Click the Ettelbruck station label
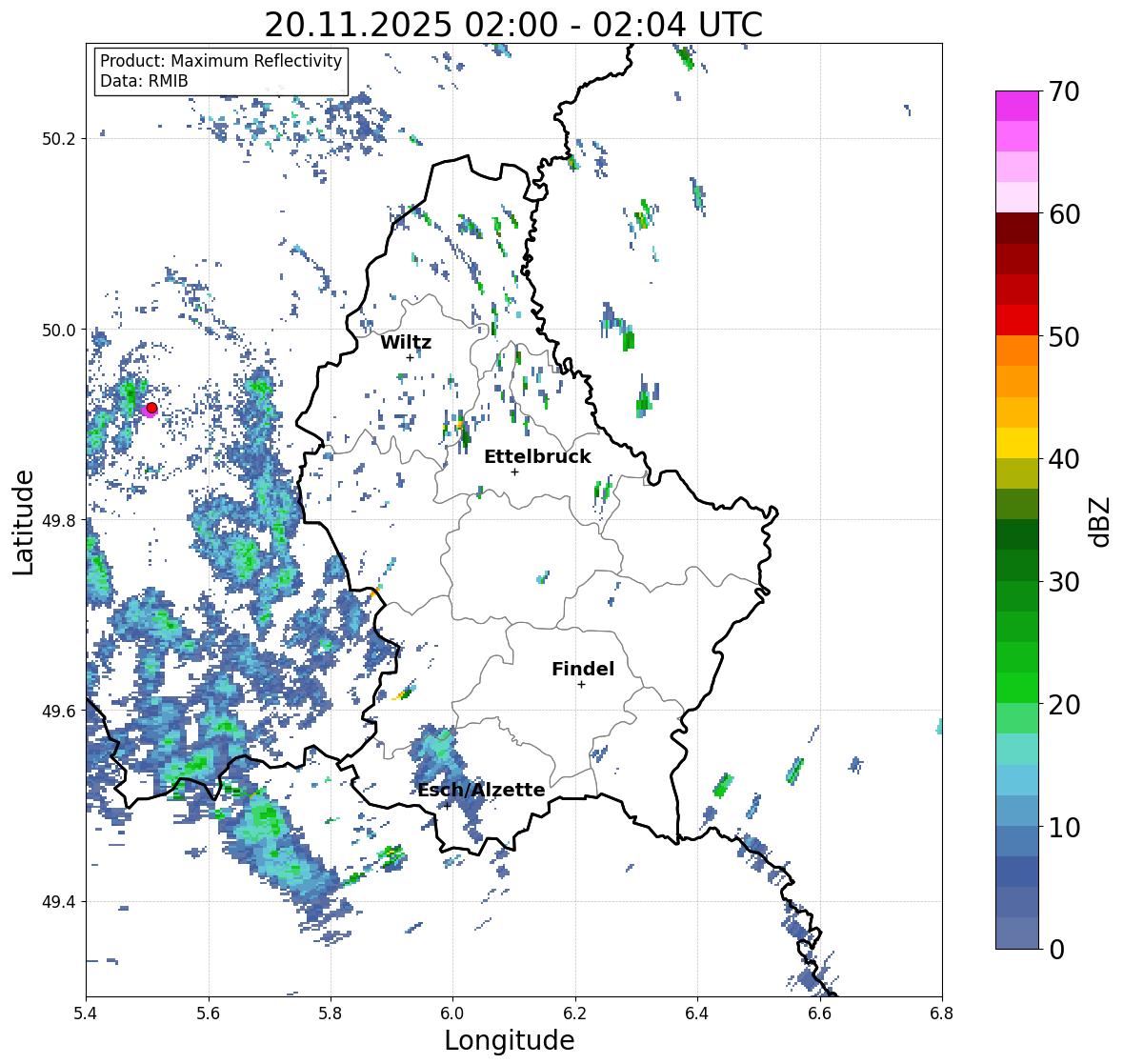1123x1064 pixels. tap(537, 457)
